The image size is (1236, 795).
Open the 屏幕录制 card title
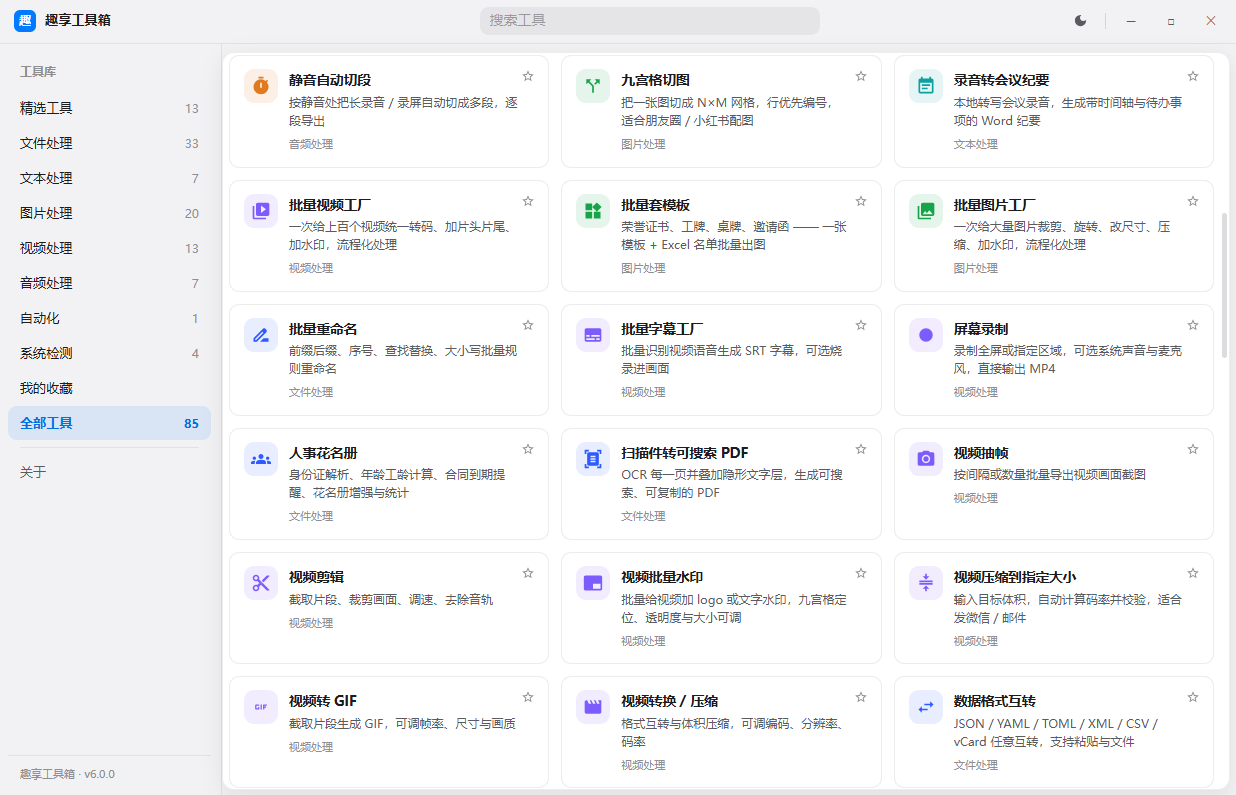pos(981,329)
